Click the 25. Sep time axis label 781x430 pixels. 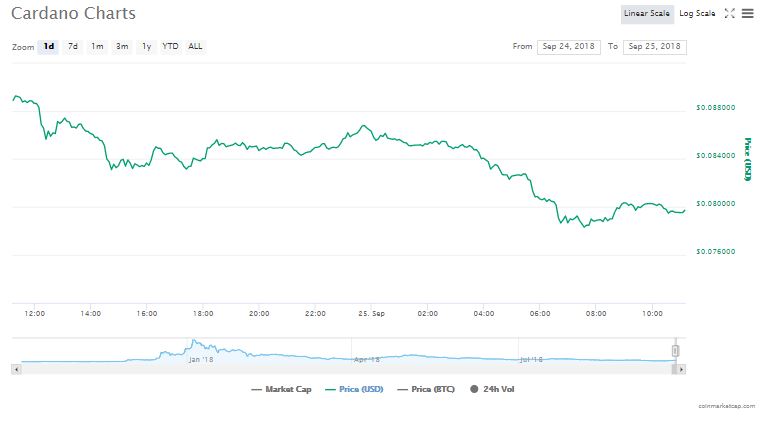[372, 314]
